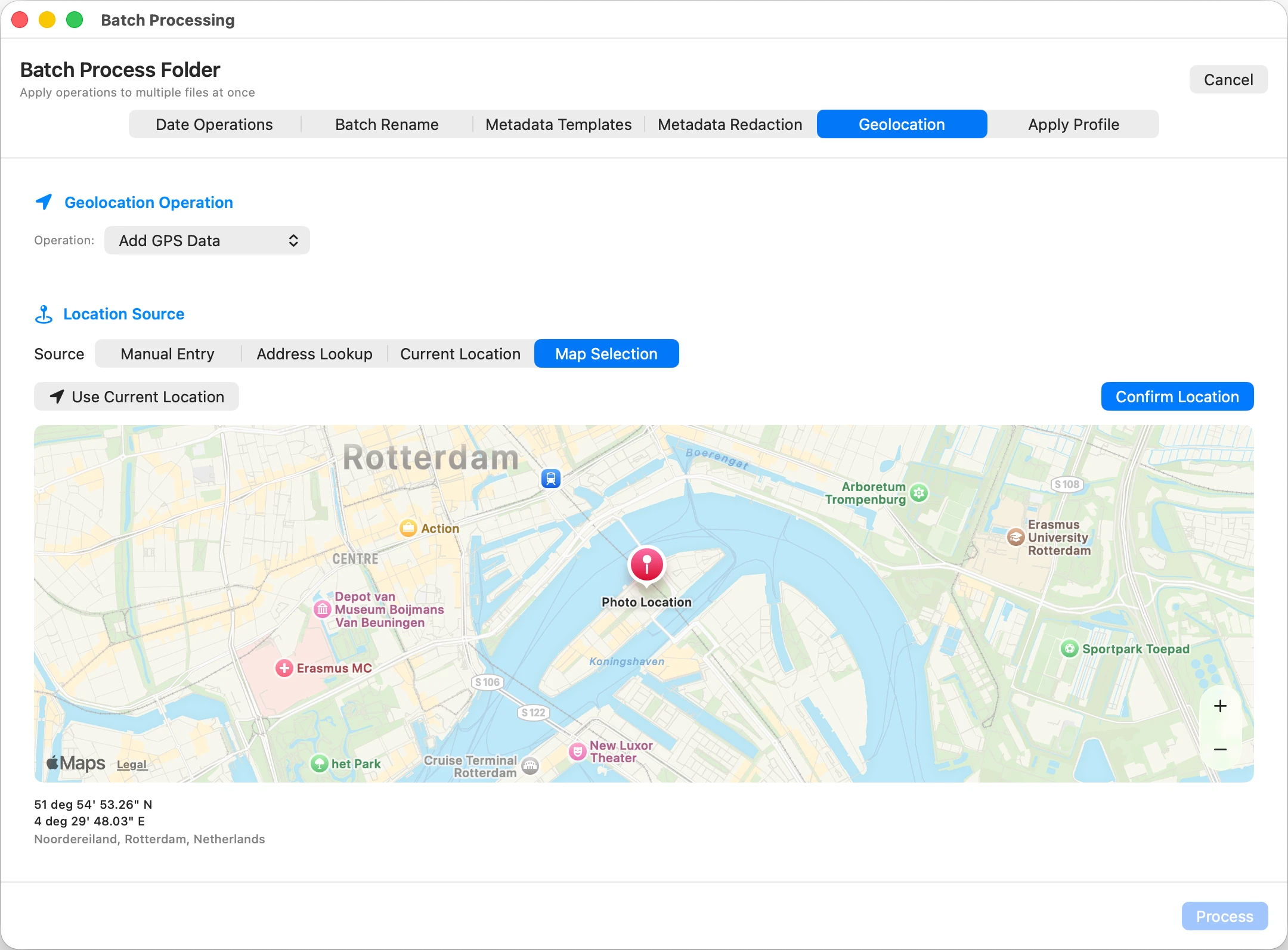Switch to the Apply Profile tab
1288x950 pixels.
(x=1073, y=125)
